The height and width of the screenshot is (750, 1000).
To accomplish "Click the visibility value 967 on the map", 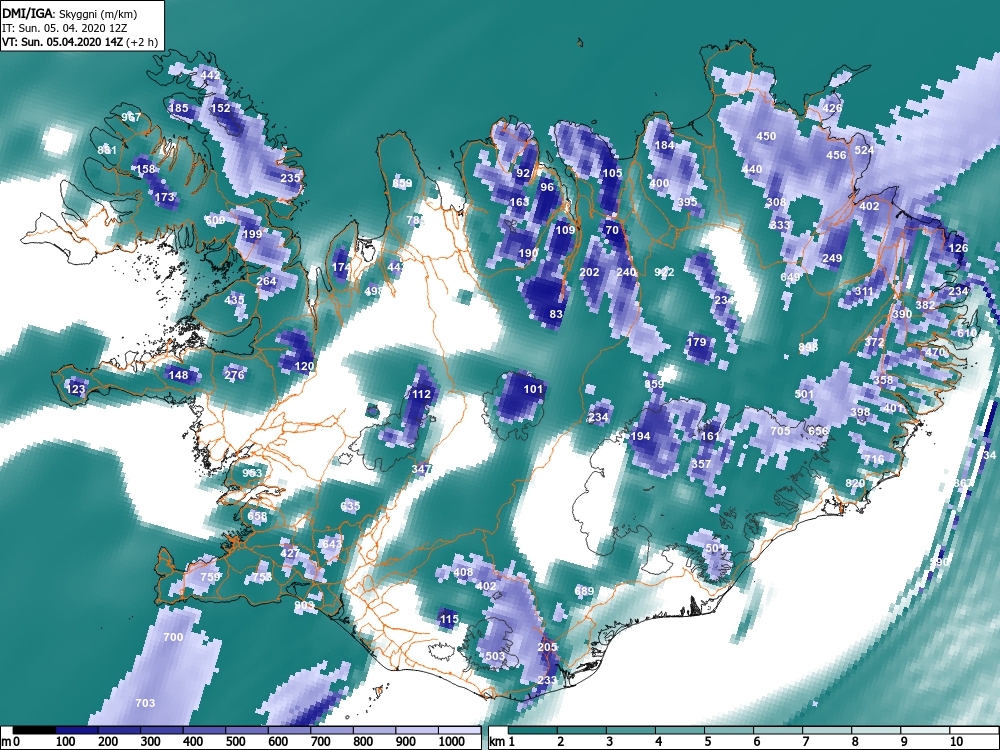I will 131,117.
